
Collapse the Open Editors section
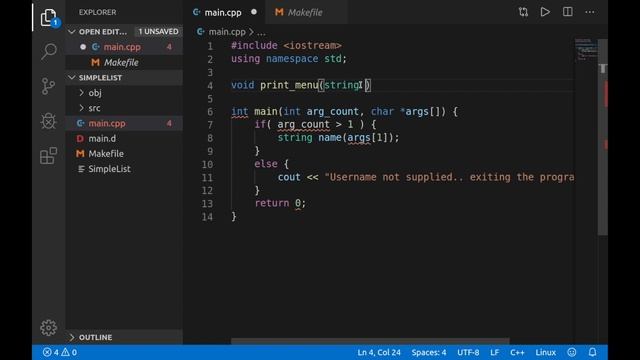[72, 31]
